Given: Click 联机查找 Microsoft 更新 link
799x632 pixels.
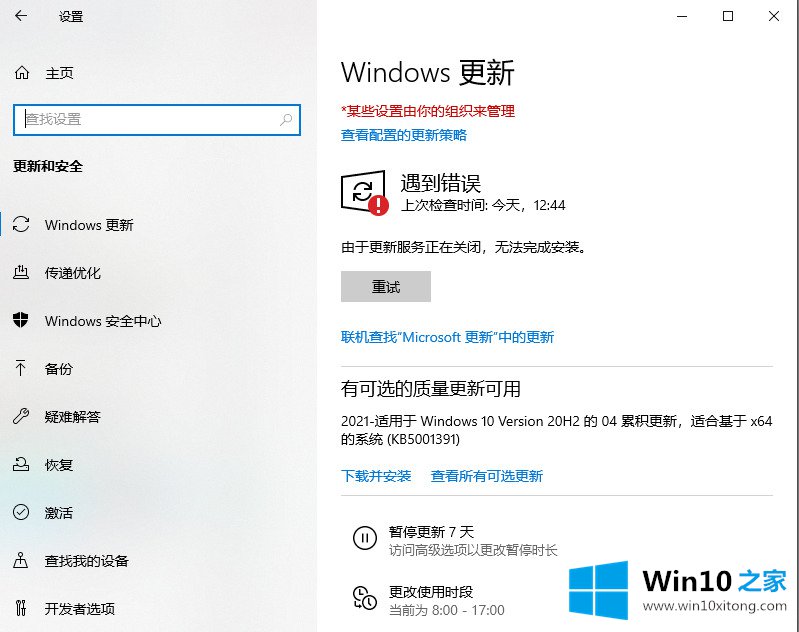Looking at the screenshot, I should click(447, 337).
